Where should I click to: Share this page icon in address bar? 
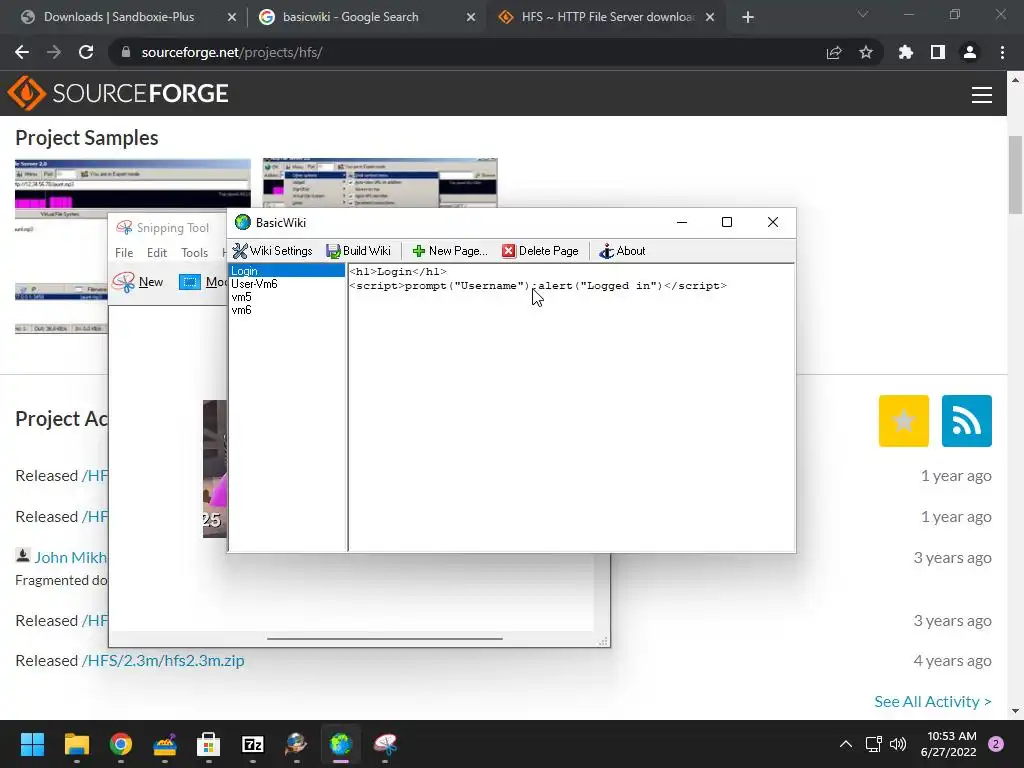click(834, 52)
